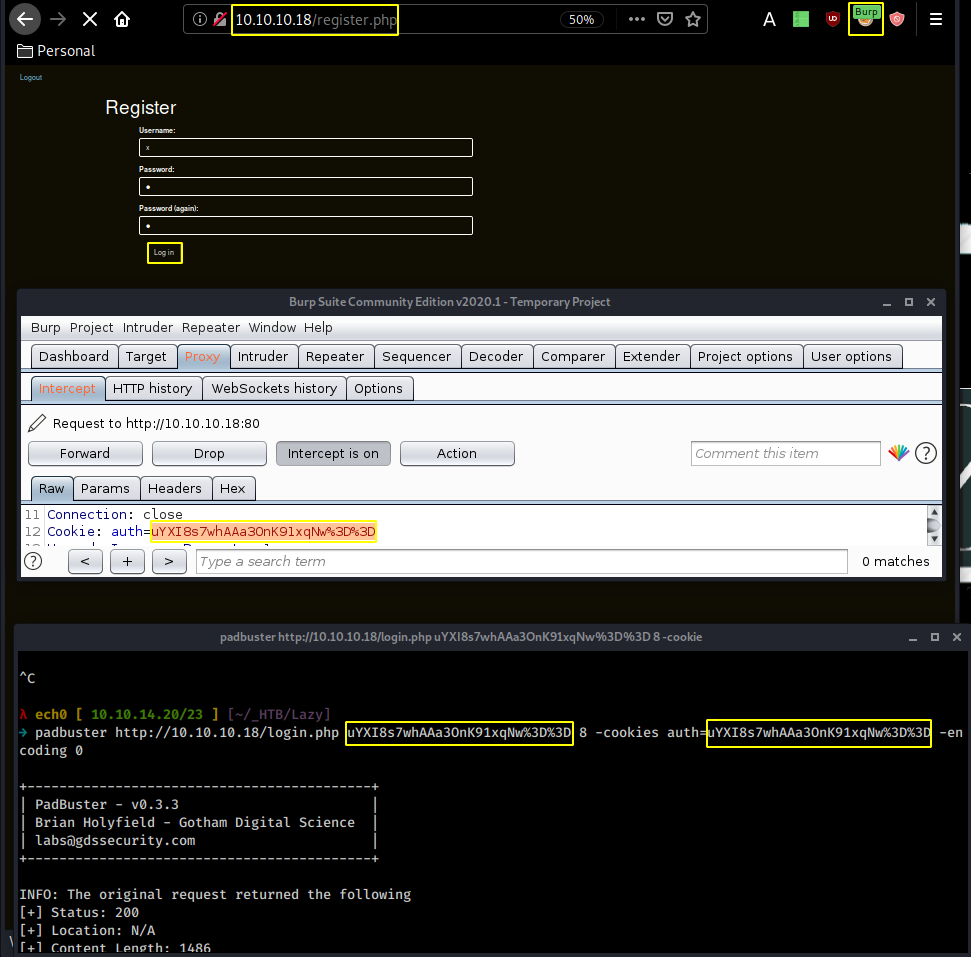Open the Intruder menu in menu bar
The height and width of the screenshot is (957, 971).
pos(147,327)
